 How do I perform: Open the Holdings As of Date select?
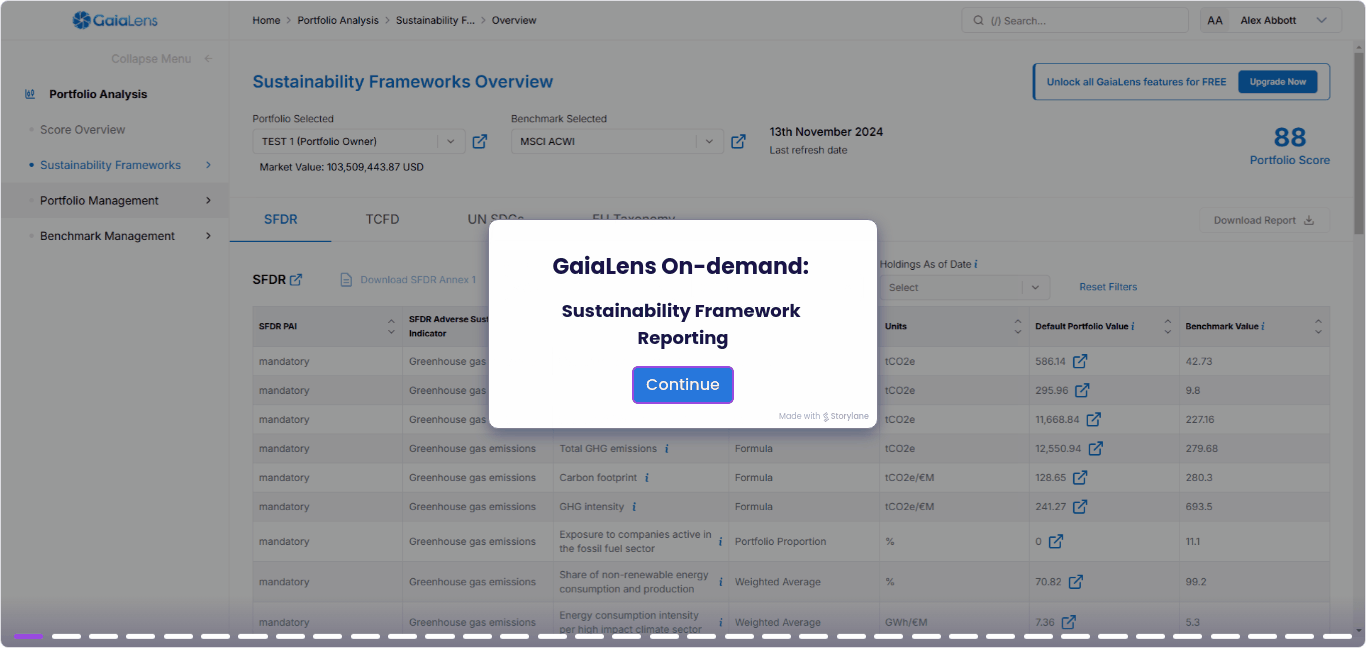tap(965, 287)
